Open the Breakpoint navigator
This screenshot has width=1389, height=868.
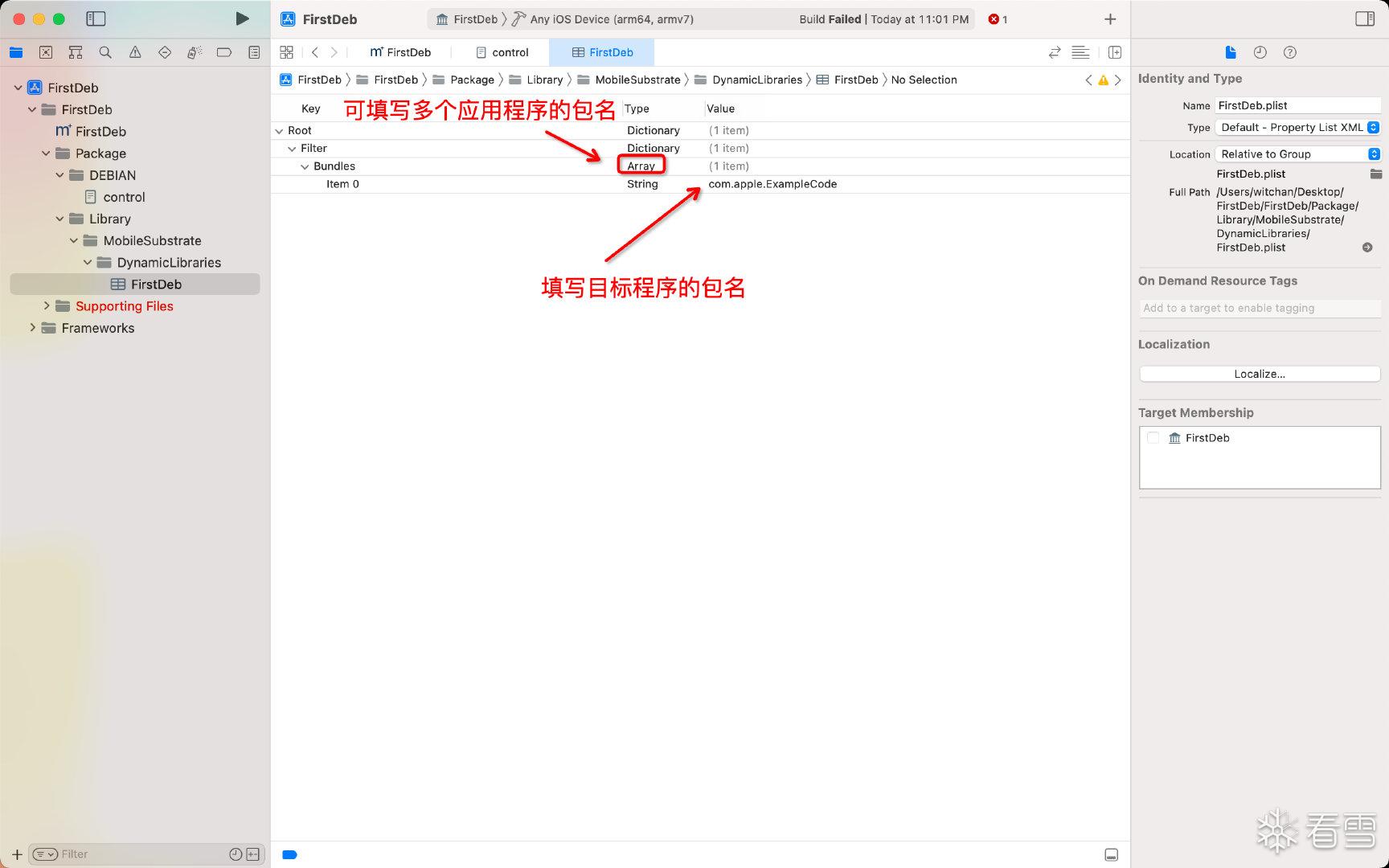click(x=224, y=52)
